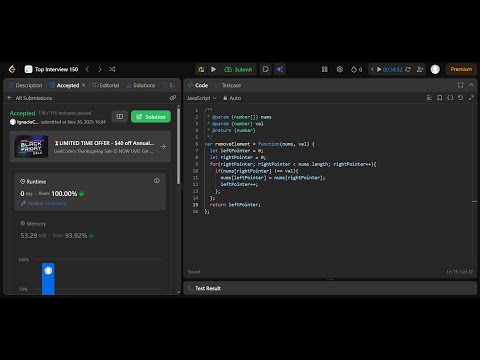The height and width of the screenshot is (360, 480).
Task: Submit the solution
Action: coord(238,69)
